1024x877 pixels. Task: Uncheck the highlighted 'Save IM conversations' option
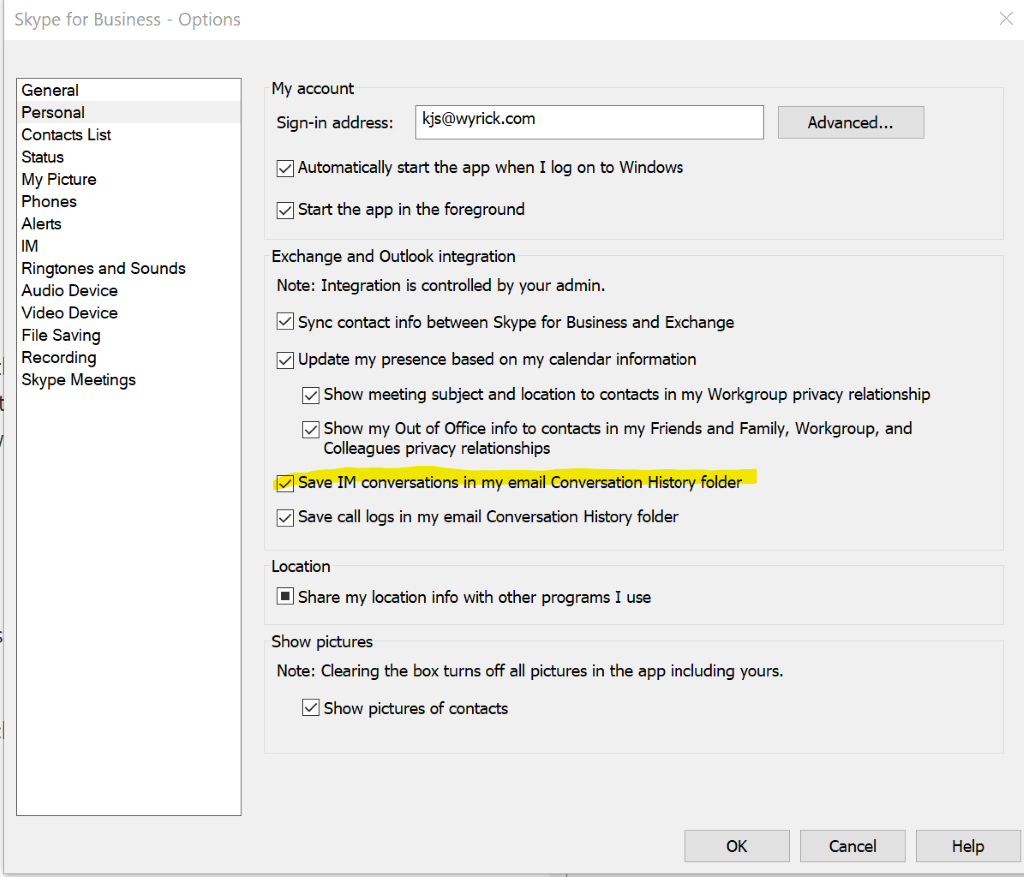click(x=285, y=483)
